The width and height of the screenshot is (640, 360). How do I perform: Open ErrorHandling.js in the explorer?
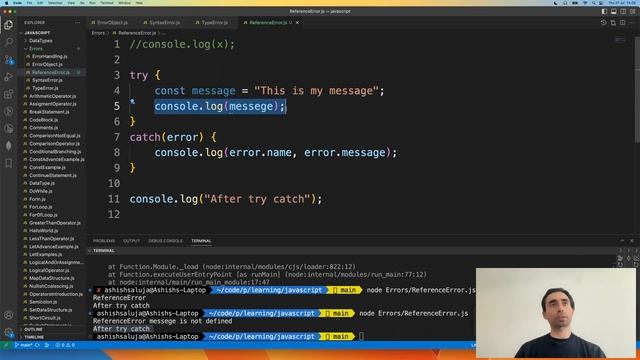click(x=49, y=57)
